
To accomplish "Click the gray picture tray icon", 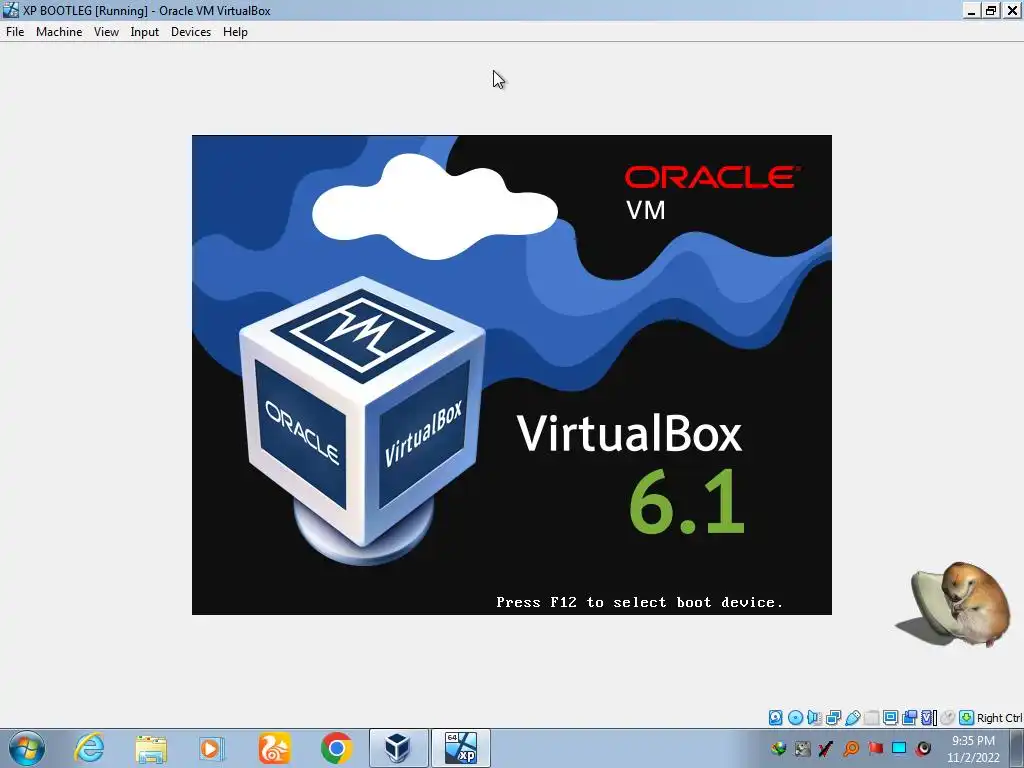I will tap(803, 748).
